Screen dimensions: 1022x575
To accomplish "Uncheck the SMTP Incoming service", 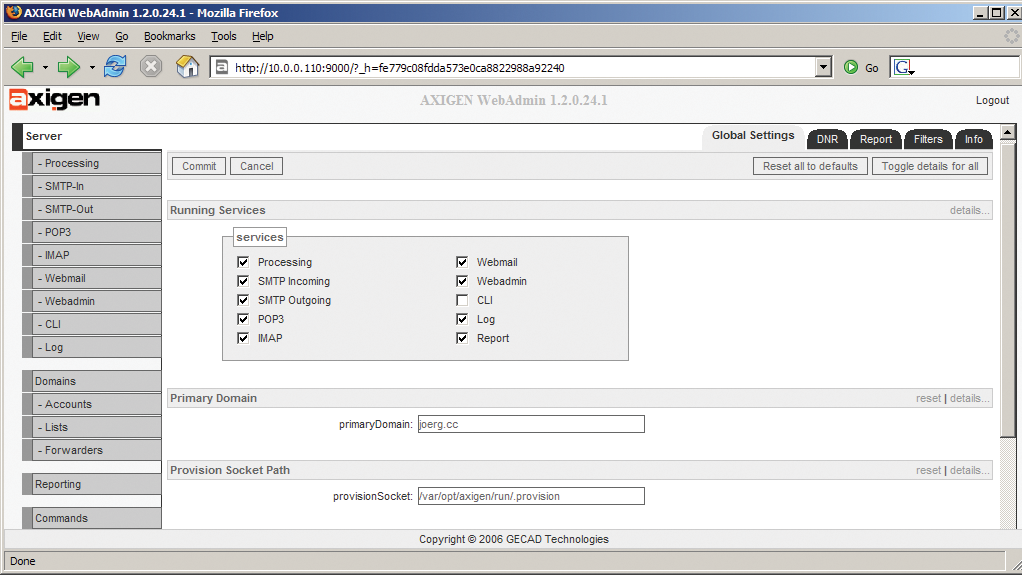I will [243, 281].
